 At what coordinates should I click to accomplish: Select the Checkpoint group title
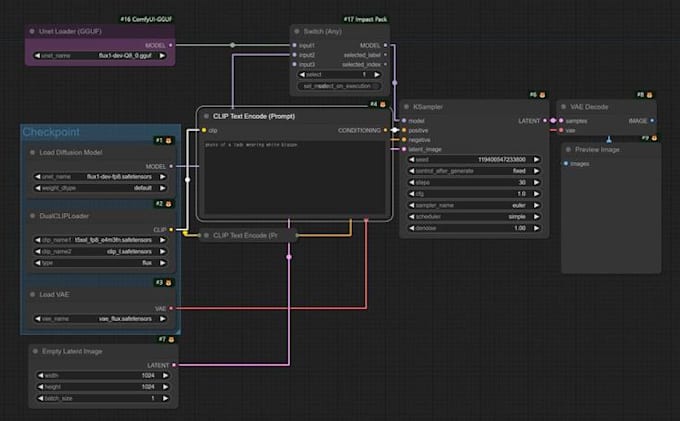pyautogui.click(x=52, y=132)
